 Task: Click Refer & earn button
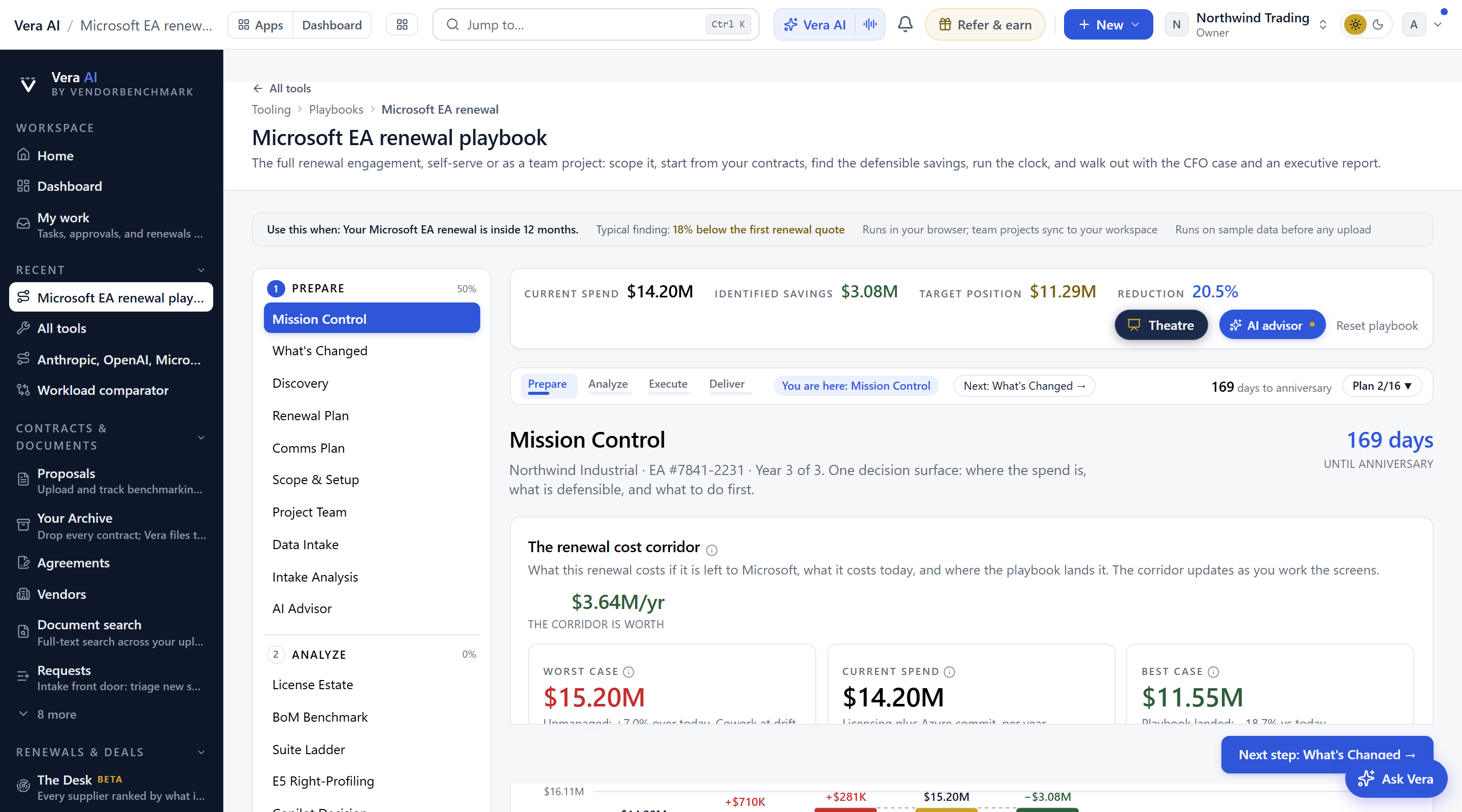985,24
